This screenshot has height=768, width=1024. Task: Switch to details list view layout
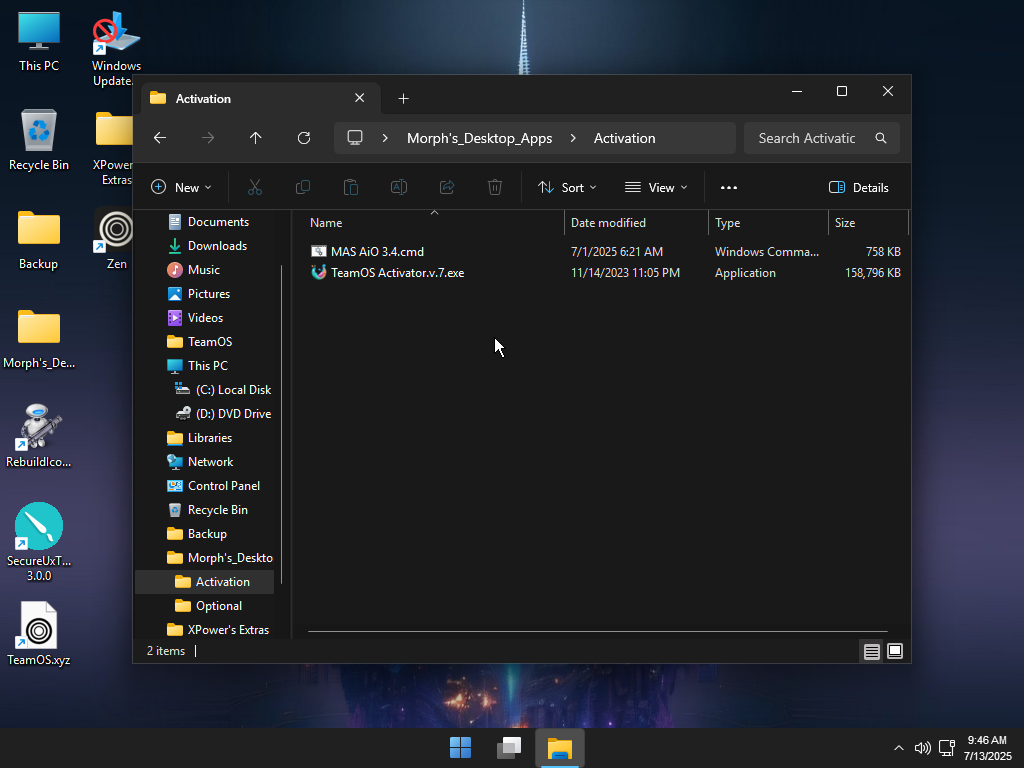click(x=872, y=651)
